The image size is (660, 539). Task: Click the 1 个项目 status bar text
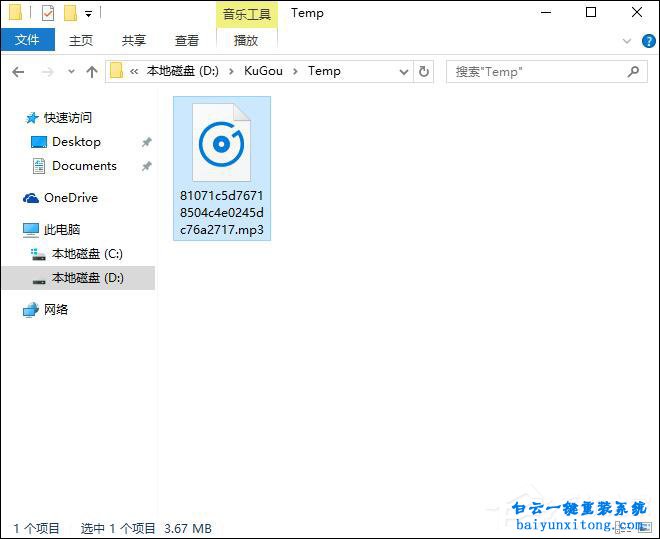coord(36,528)
